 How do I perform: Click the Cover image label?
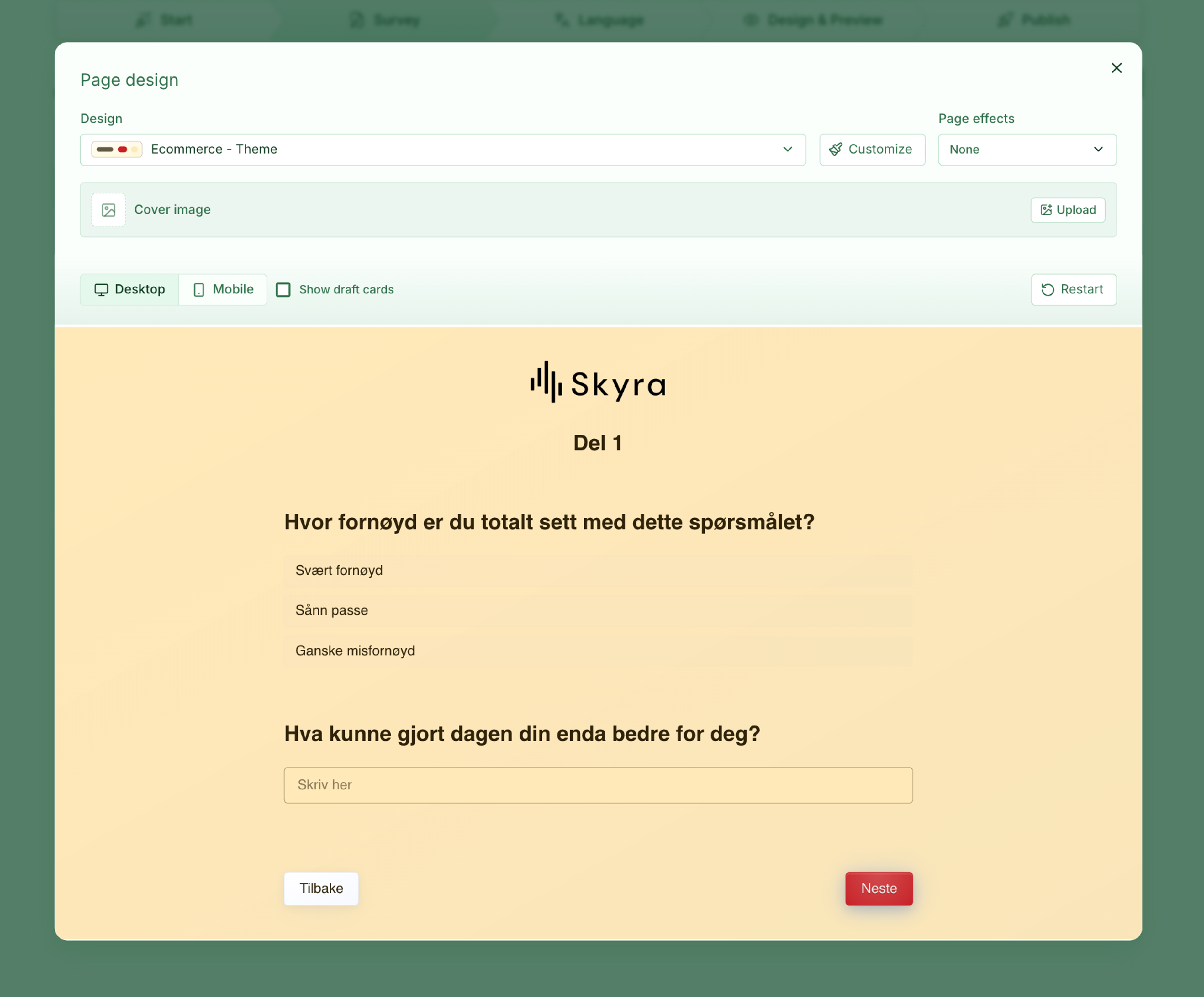tap(172, 210)
